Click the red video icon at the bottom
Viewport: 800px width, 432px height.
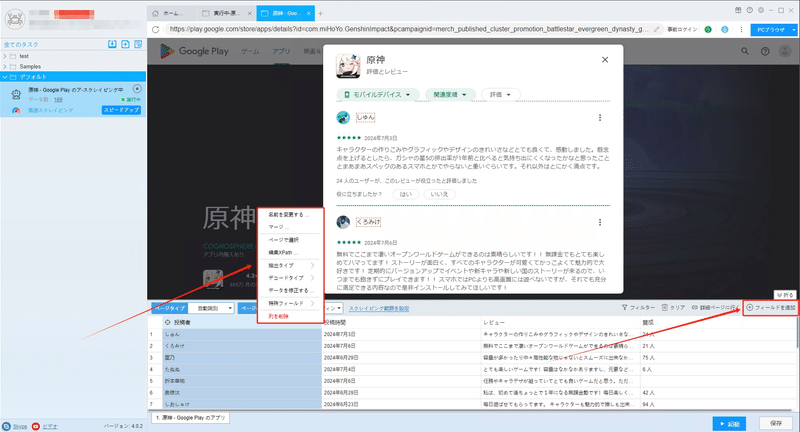click(x=36, y=426)
